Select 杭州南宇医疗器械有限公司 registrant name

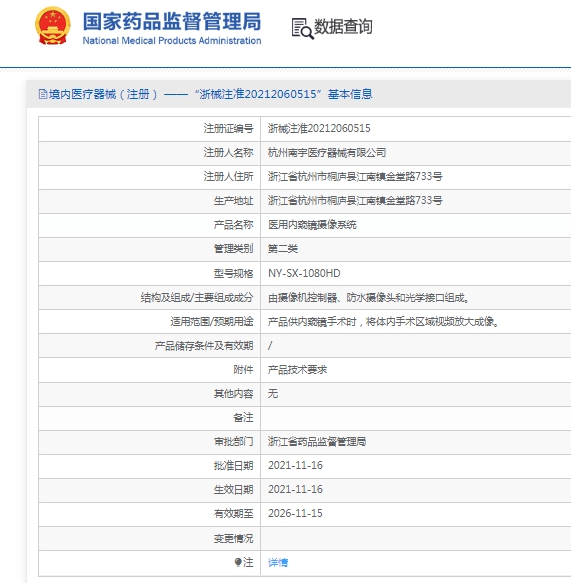[327, 152]
